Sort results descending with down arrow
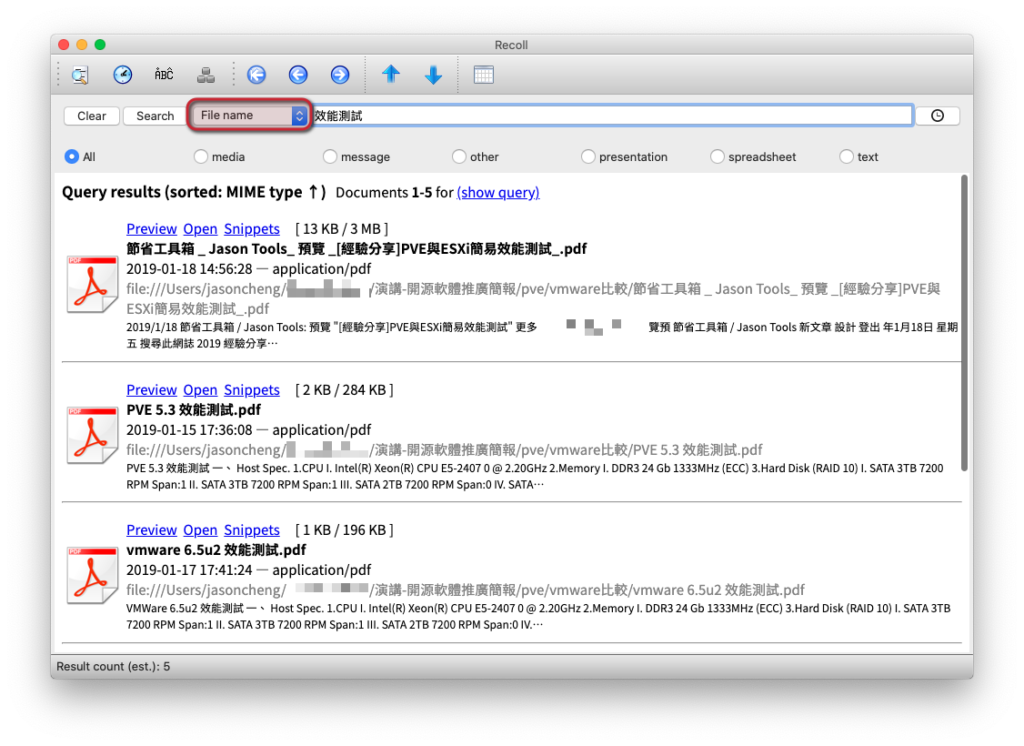Screen dimensions: 1024x746 tap(433, 74)
